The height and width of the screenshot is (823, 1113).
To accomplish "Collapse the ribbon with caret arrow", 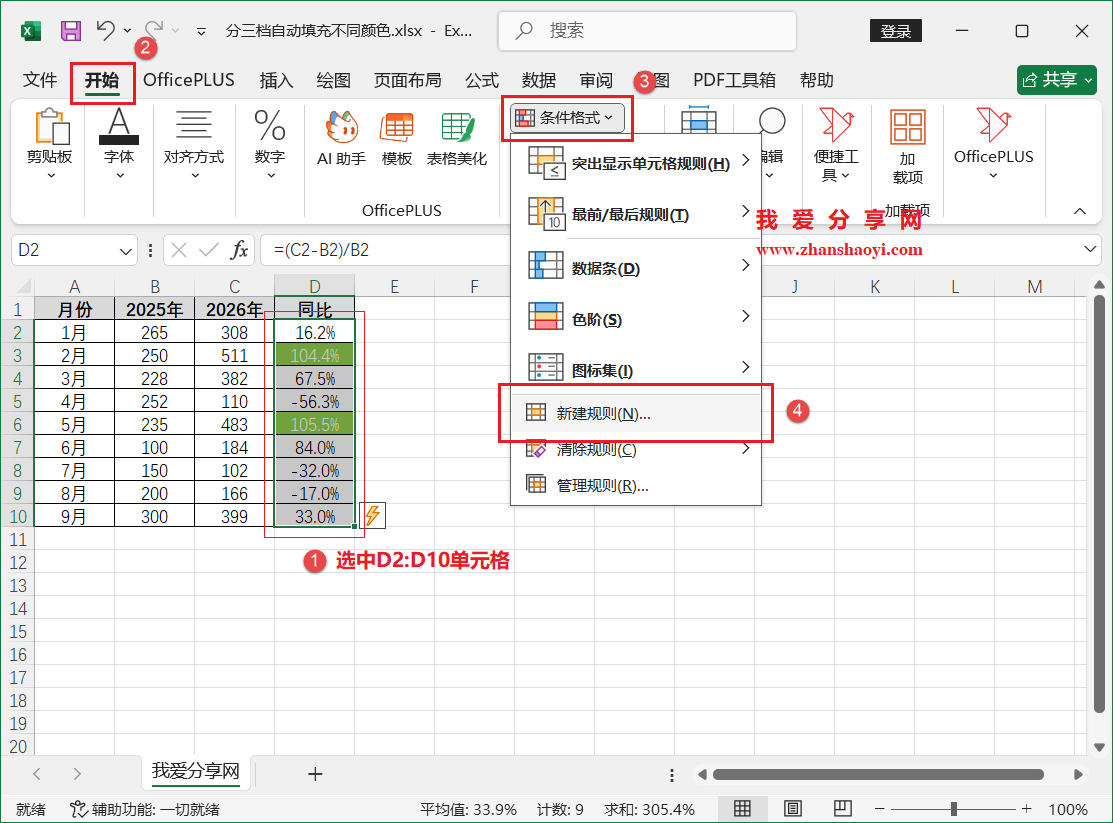I will pyautogui.click(x=1080, y=211).
